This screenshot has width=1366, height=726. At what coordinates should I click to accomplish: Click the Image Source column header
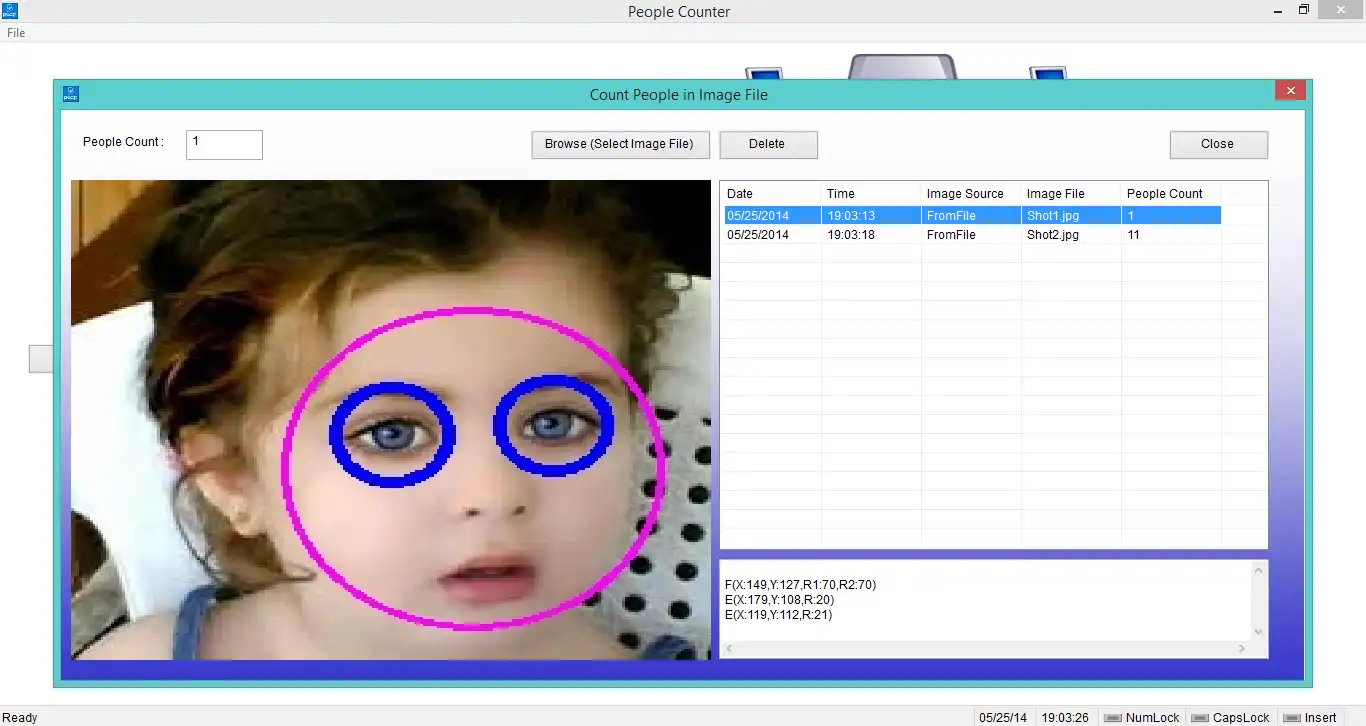[x=970, y=194]
